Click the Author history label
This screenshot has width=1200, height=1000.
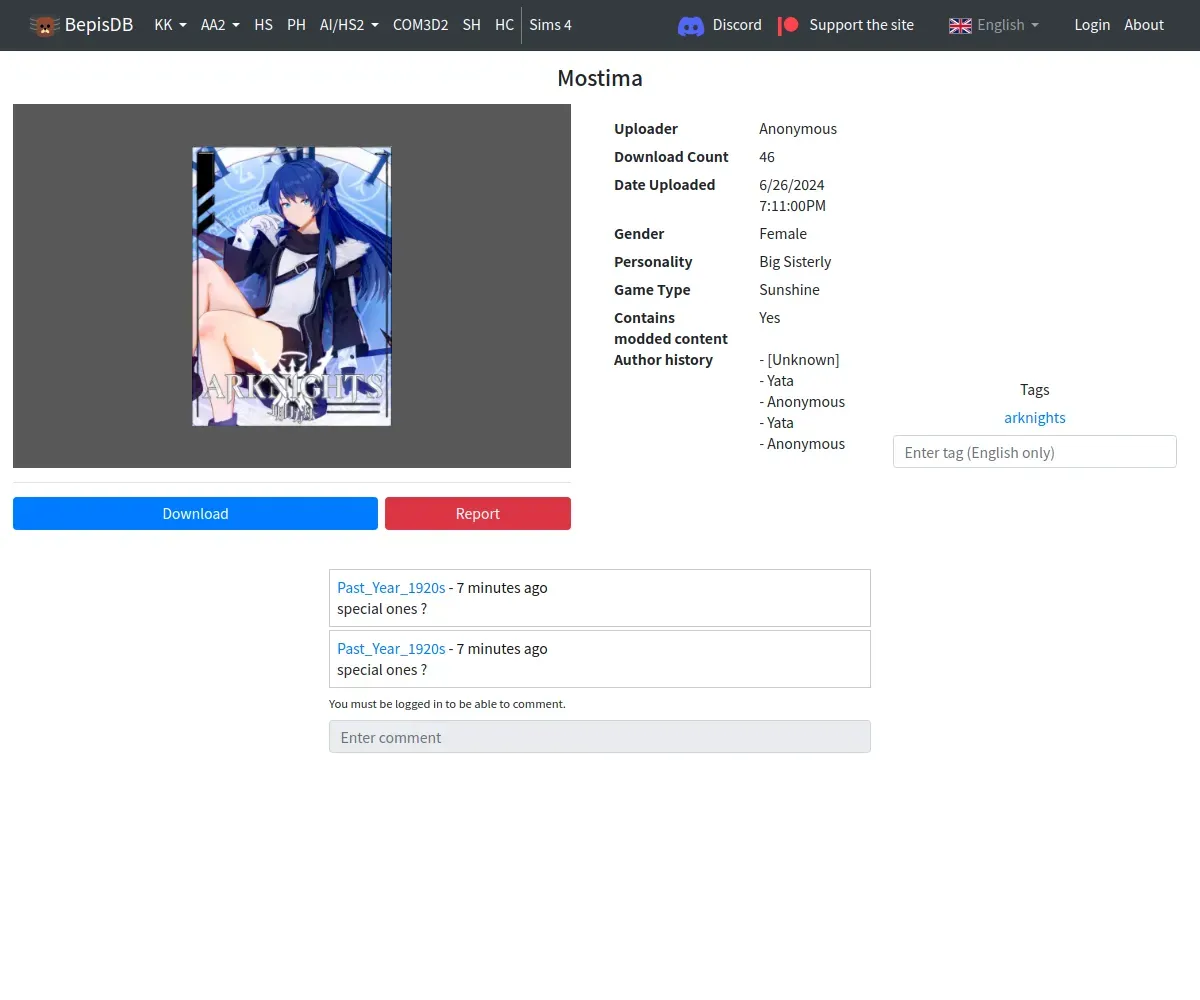(663, 360)
